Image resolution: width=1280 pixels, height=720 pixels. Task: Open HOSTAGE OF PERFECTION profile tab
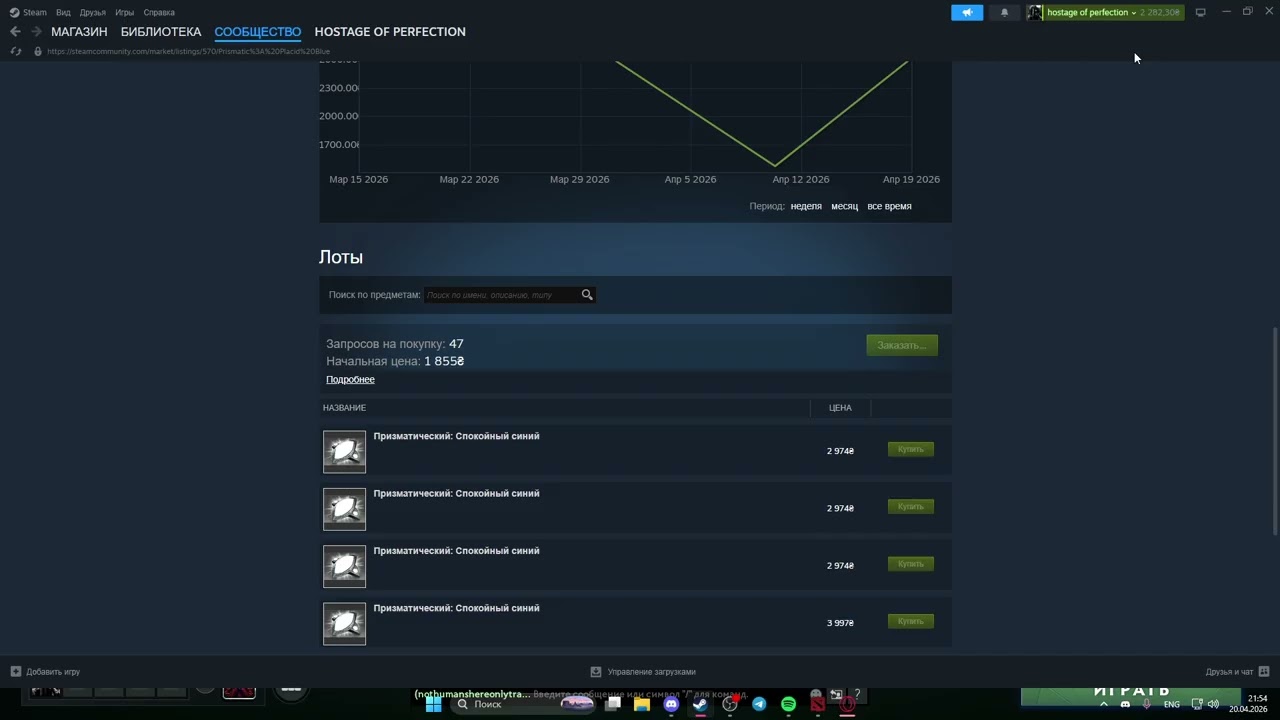pos(390,32)
